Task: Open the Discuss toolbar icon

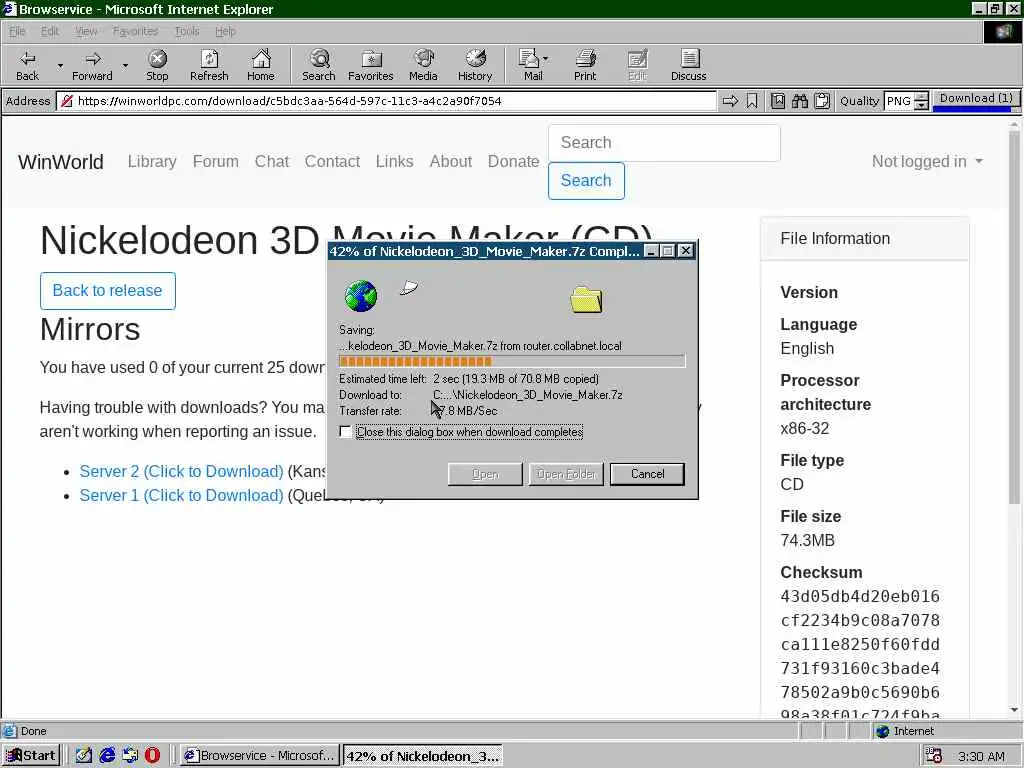Action: 688,65
